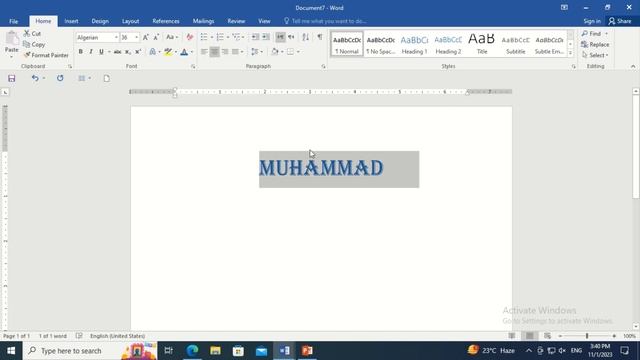The image size is (640, 360).
Task: Click the Sign in link
Action: point(592,21)
